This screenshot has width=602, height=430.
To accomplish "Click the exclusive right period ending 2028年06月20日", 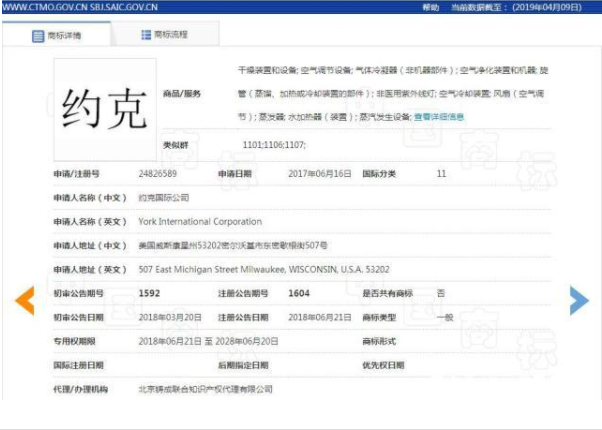I will [x=246, y=341].
